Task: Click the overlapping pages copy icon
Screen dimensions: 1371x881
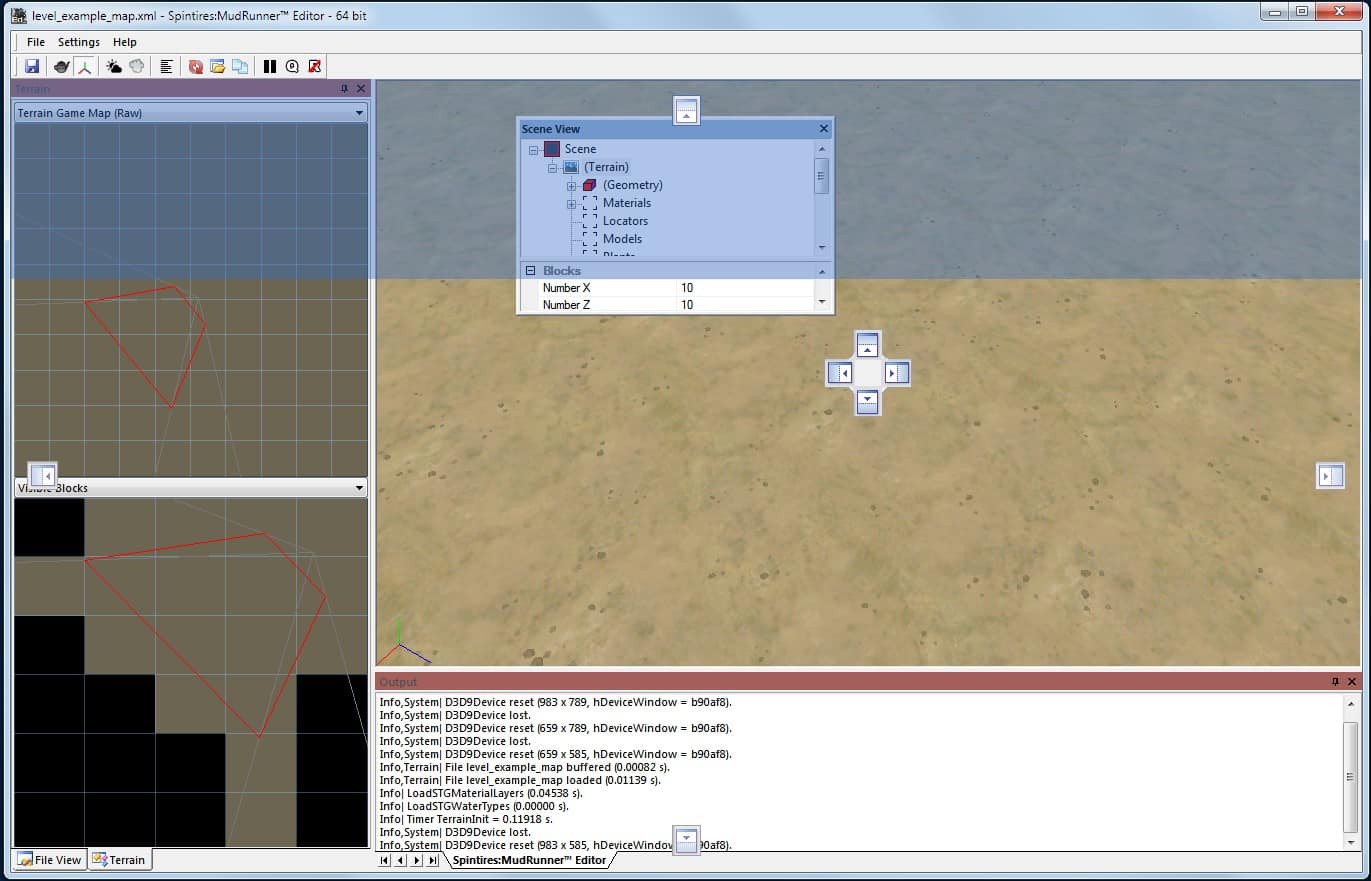Action: pos(240,67)
